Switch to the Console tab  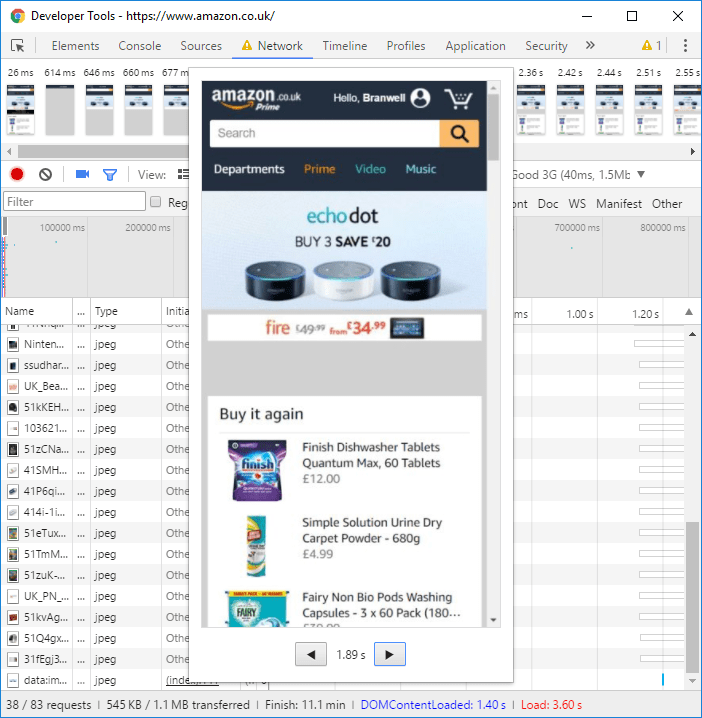click(139, 46)
